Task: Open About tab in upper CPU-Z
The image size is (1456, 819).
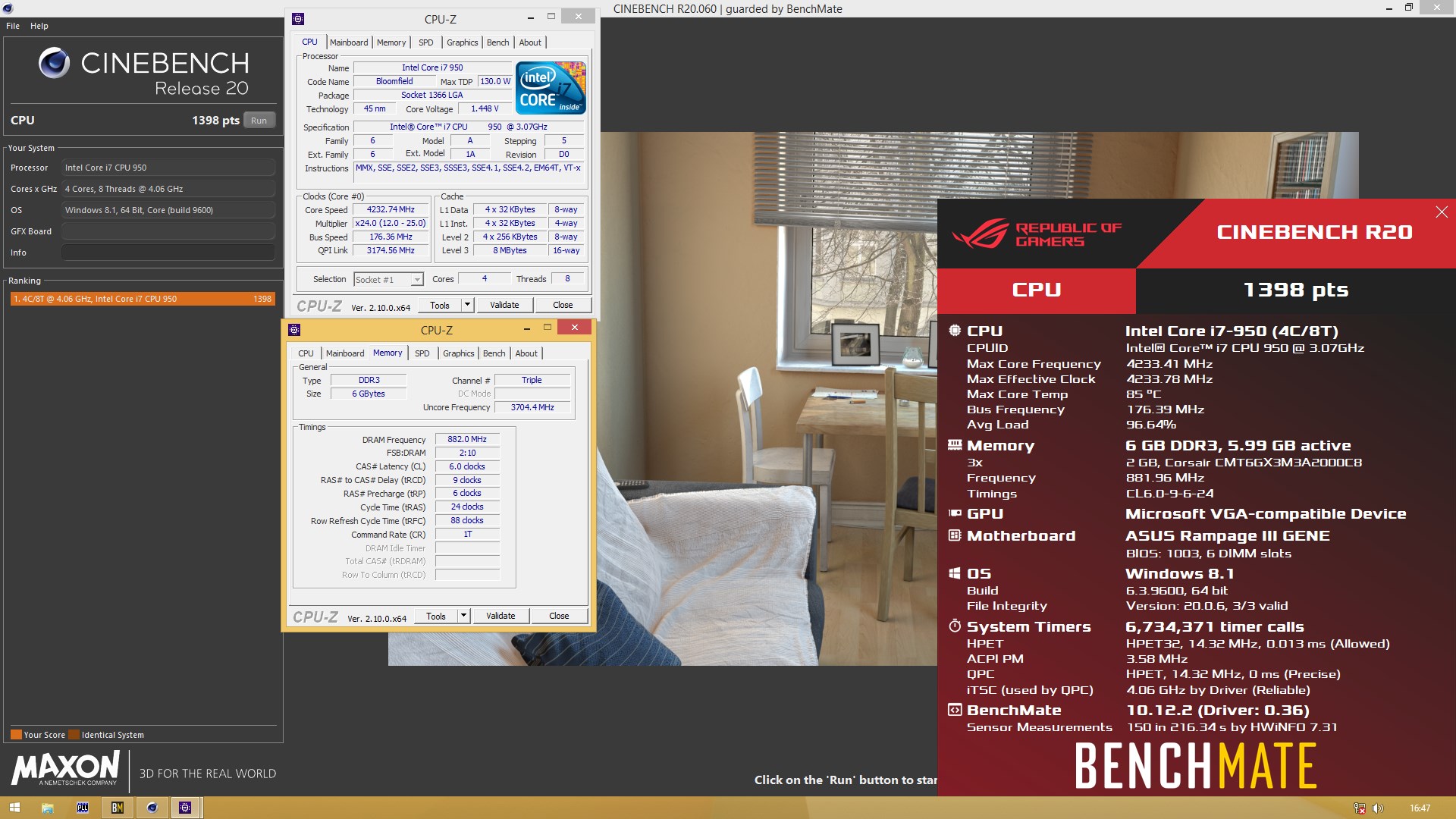Action: coord(530,42)
